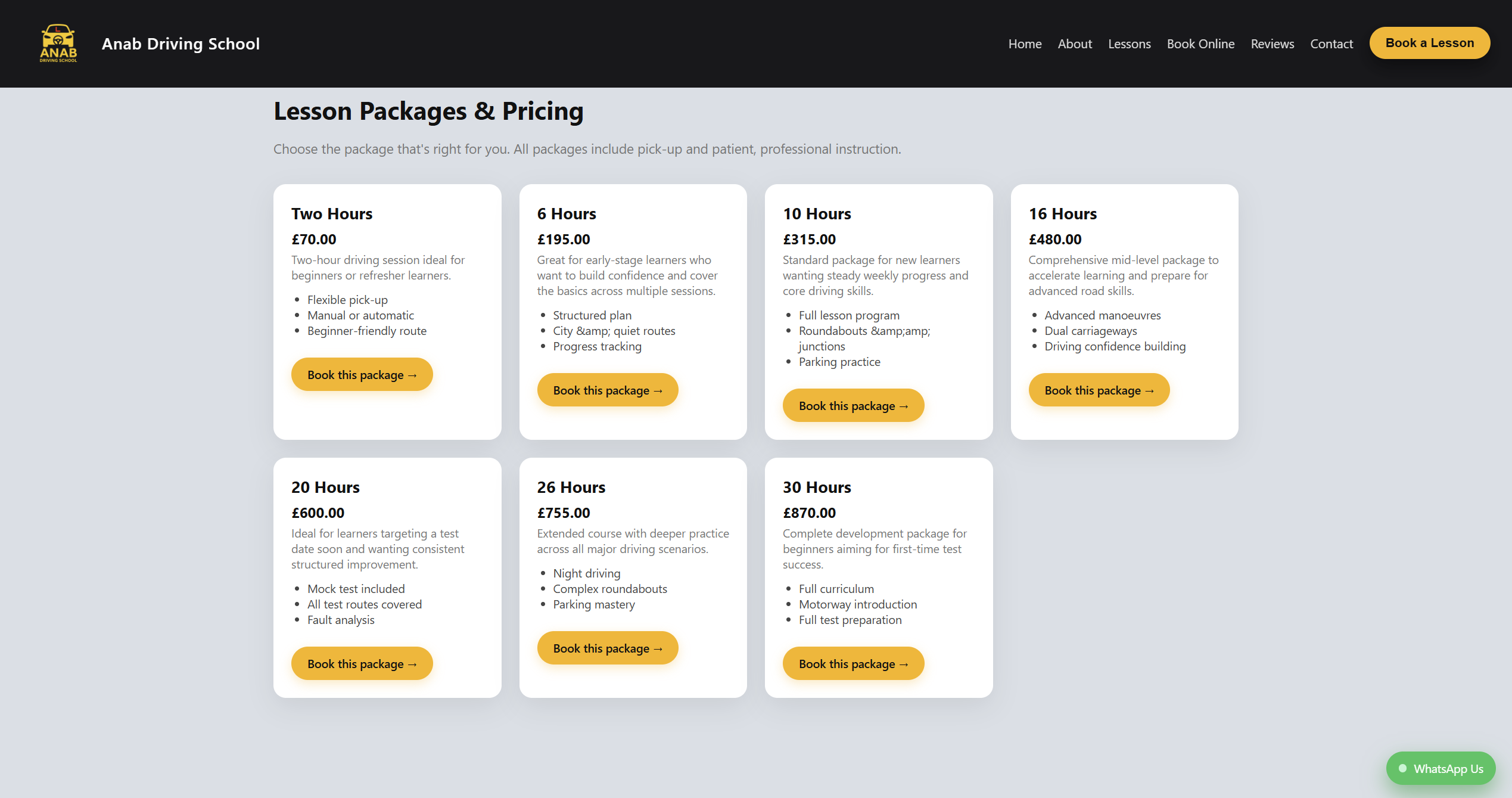This screenshot has height=798, width=1512.
Task: Click the 16 Hours card heading
Action: tap(1062, 214)
